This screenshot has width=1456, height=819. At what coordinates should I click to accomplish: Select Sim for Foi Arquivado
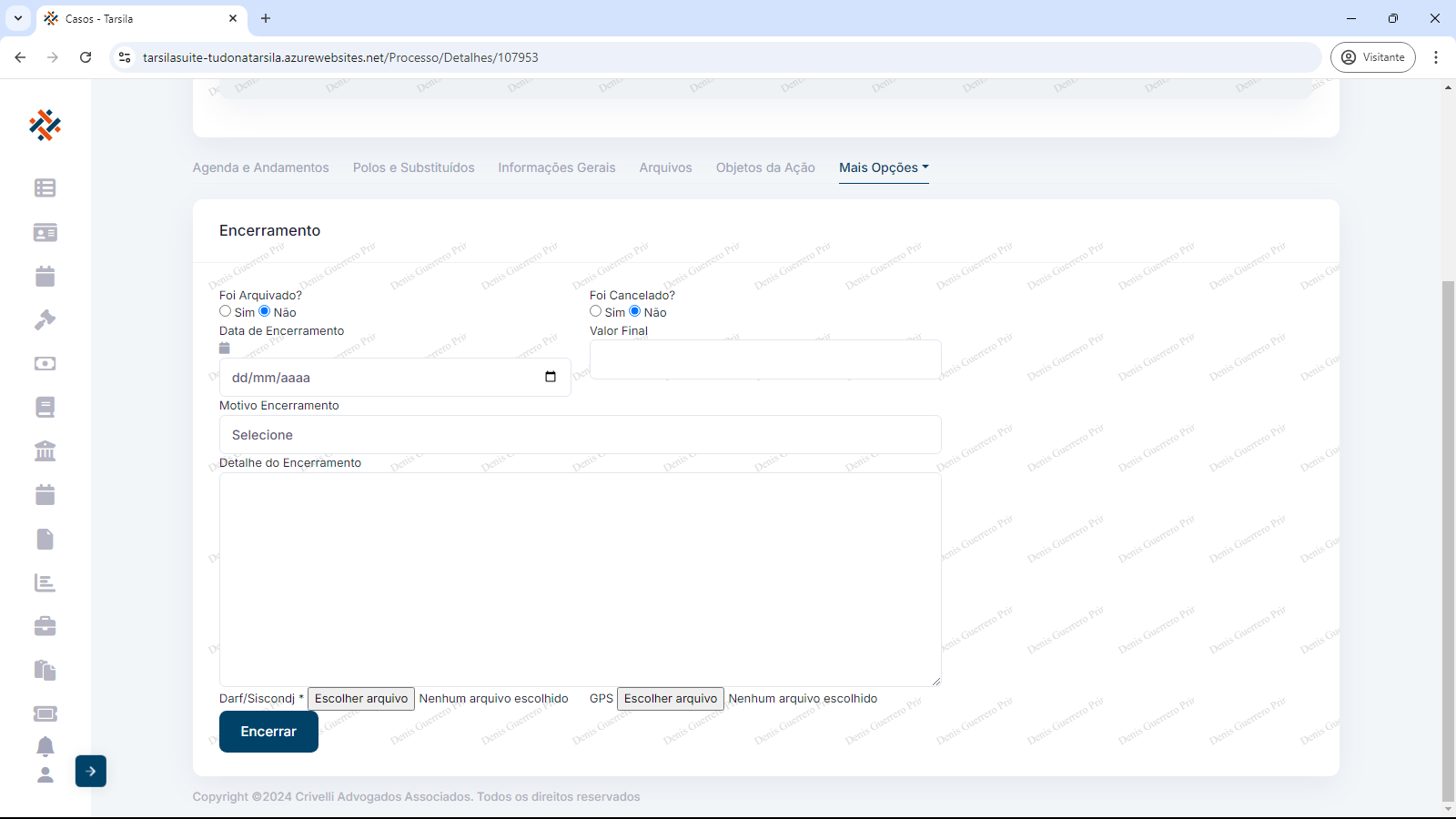[x=226, y=311]
